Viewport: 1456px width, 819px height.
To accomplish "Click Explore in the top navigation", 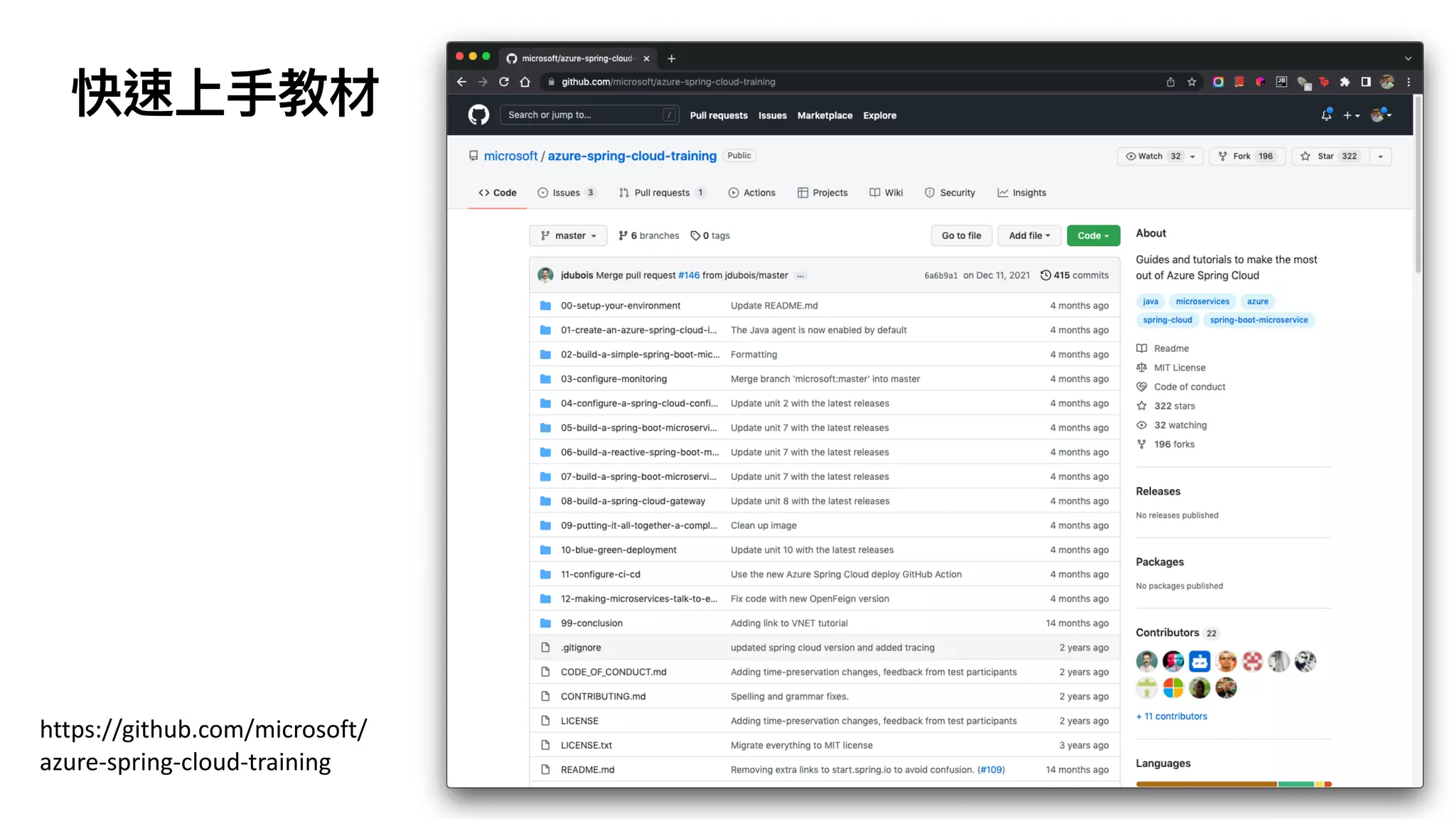I will click(879, 115).
